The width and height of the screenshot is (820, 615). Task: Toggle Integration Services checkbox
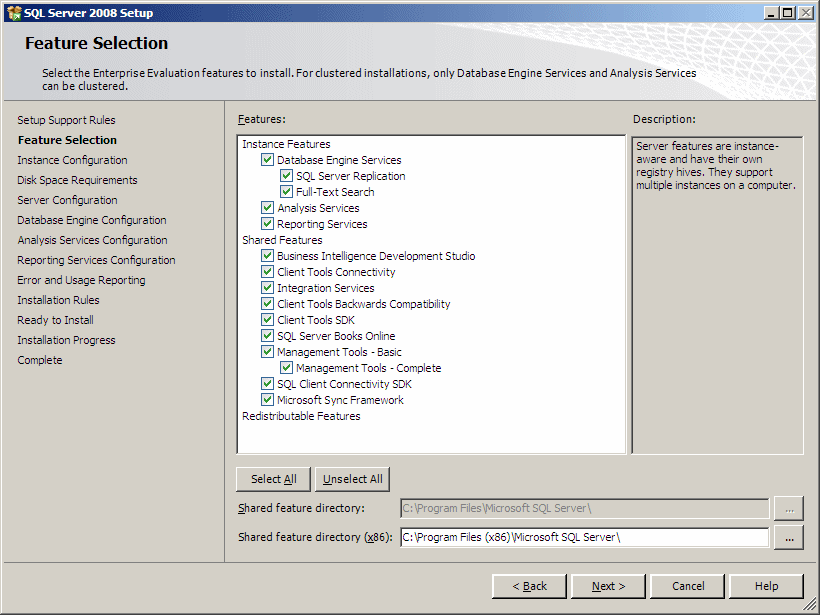pos(267,288)
